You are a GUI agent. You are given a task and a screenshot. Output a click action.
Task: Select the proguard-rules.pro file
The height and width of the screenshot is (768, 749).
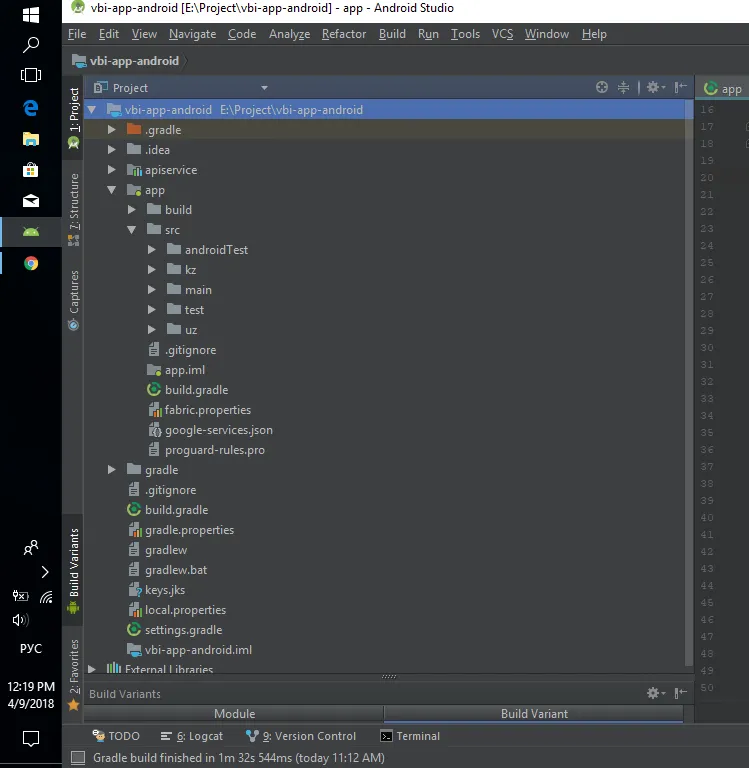point(206,450)
